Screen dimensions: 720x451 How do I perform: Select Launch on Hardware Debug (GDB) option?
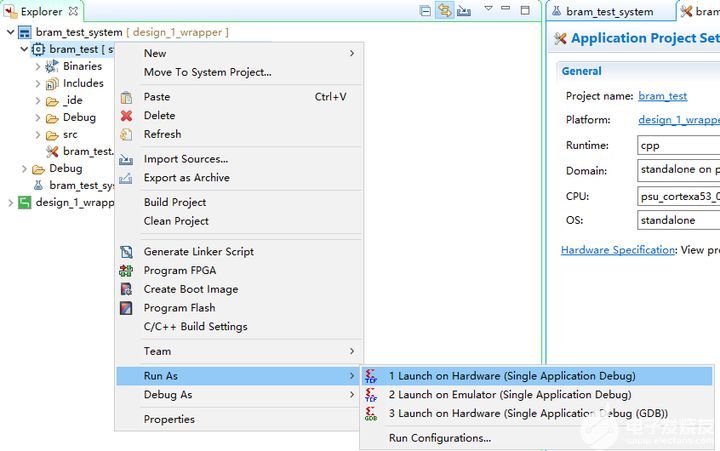click(x=537, y=414)
